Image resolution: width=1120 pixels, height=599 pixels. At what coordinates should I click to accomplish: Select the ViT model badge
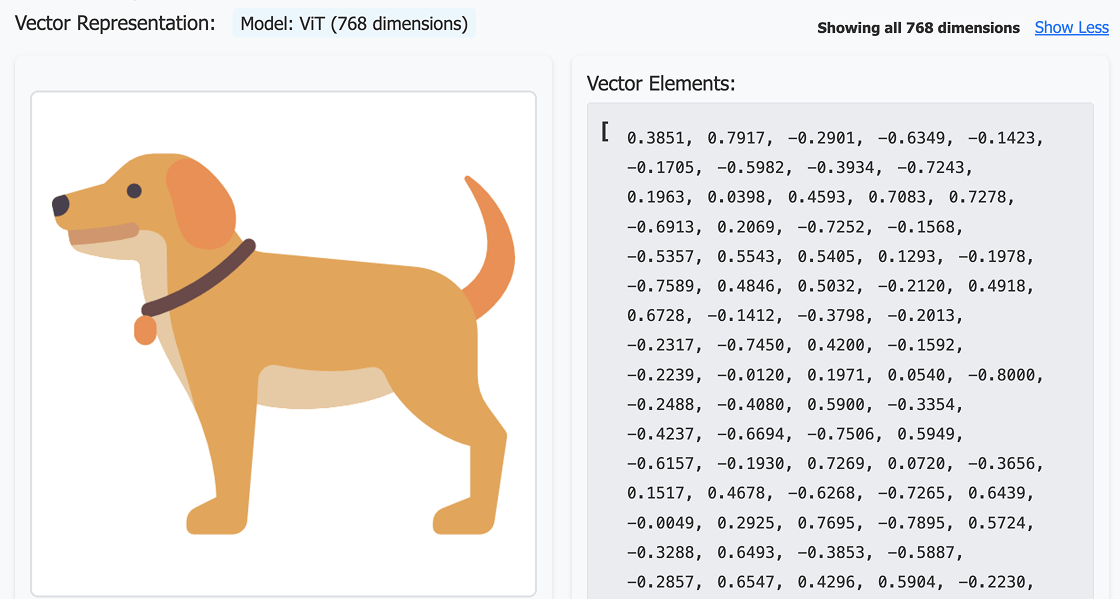click(354, 24)
